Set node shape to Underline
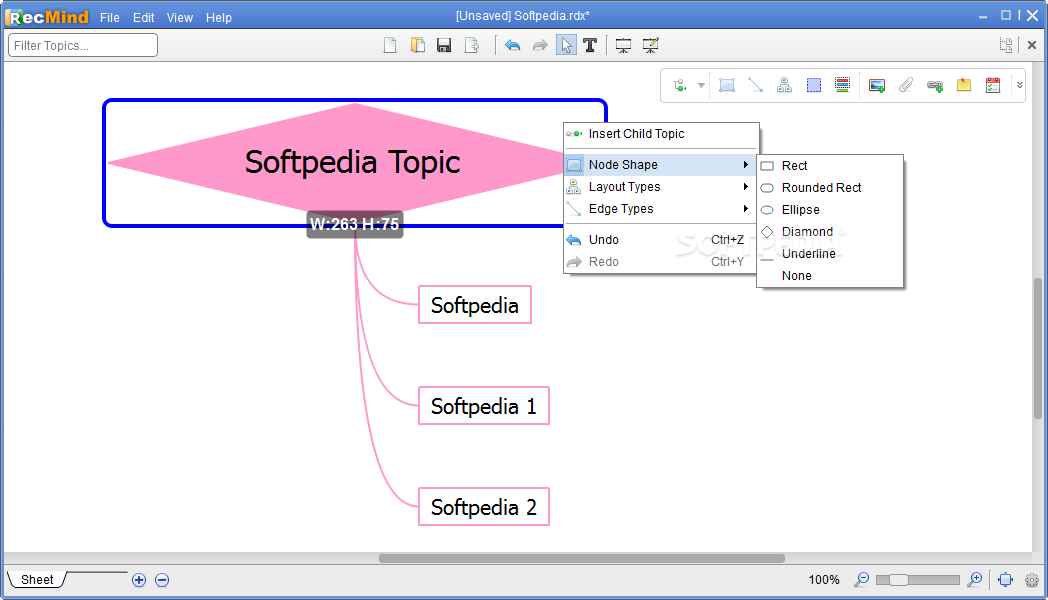The height and width of the screenshot is (600, 1048). pyautogui.click(x=830, y=254)
